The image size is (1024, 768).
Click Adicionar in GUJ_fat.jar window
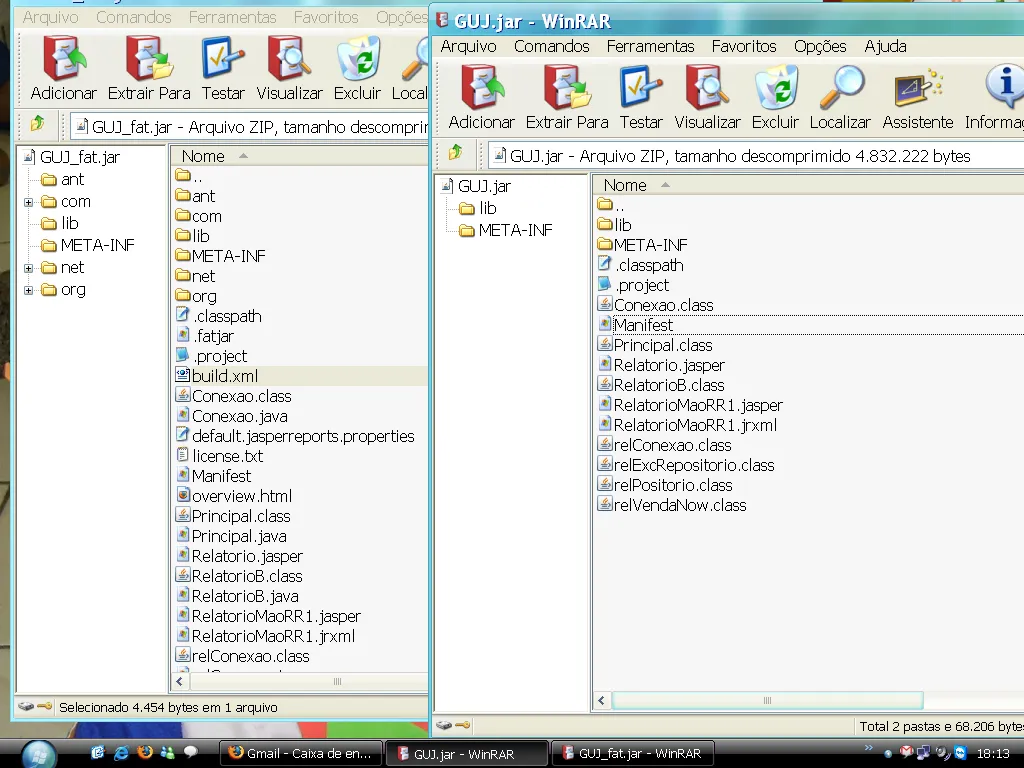click(63, 68)
